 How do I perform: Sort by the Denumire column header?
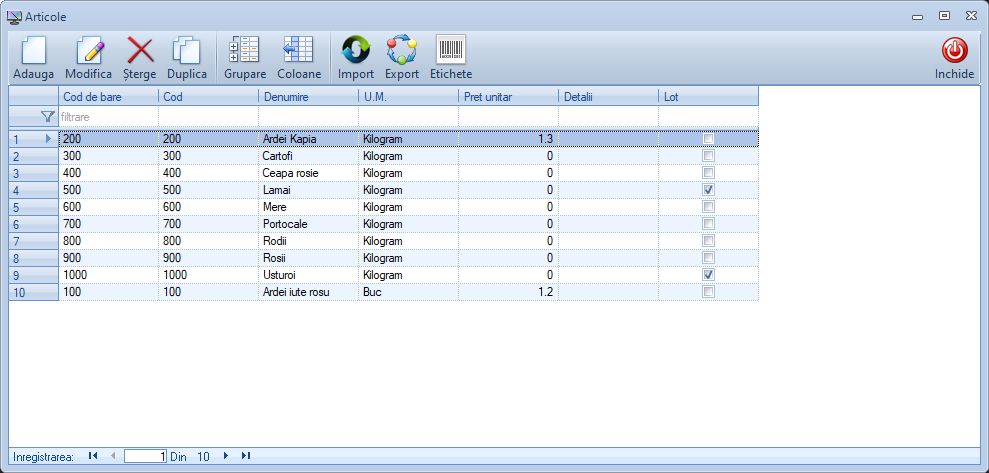point(307,96)
